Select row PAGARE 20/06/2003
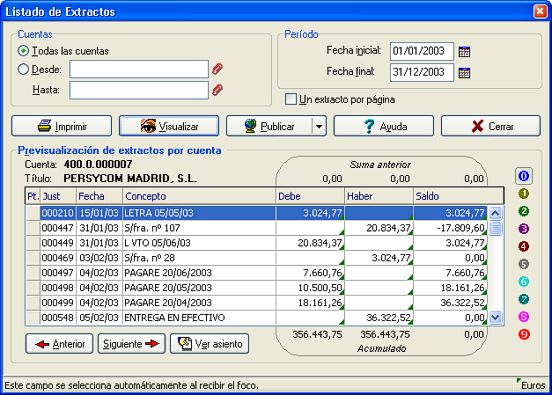This screenshot has width=552, height=395. 257,273
